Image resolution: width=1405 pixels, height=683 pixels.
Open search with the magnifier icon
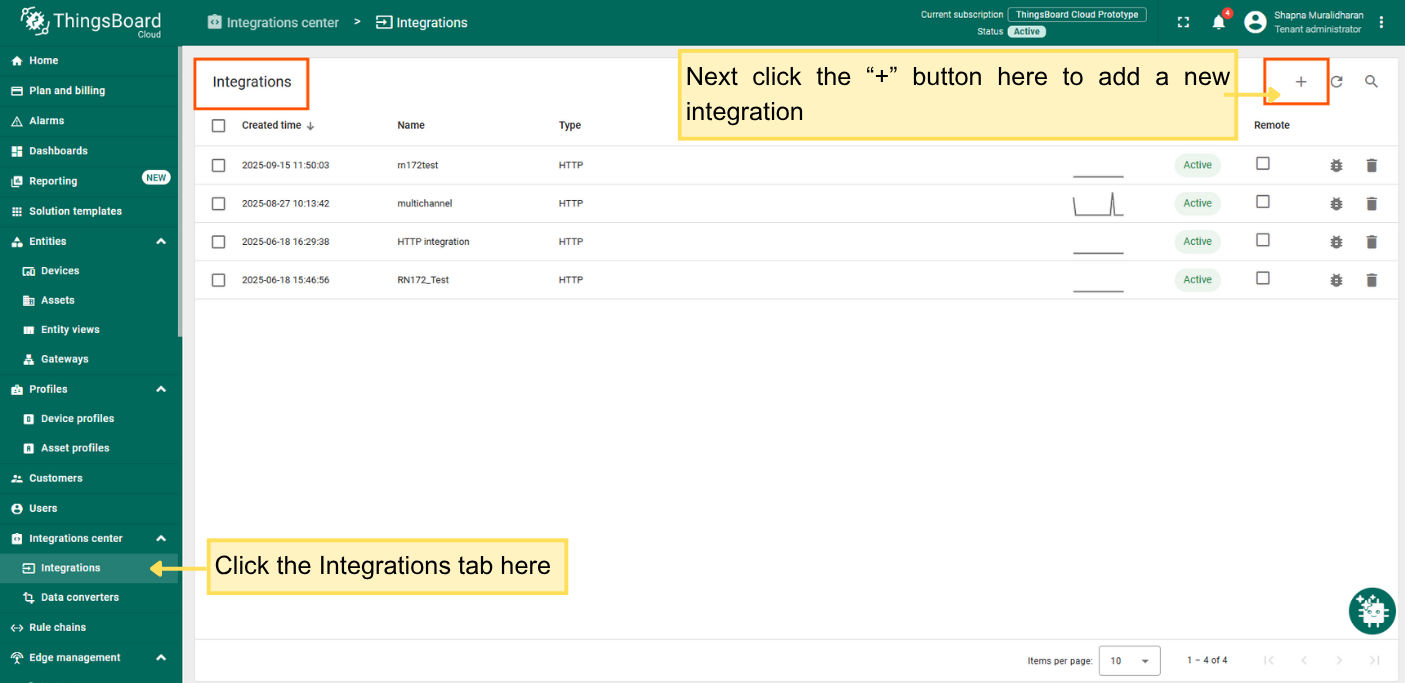(x=1371, y=82)
